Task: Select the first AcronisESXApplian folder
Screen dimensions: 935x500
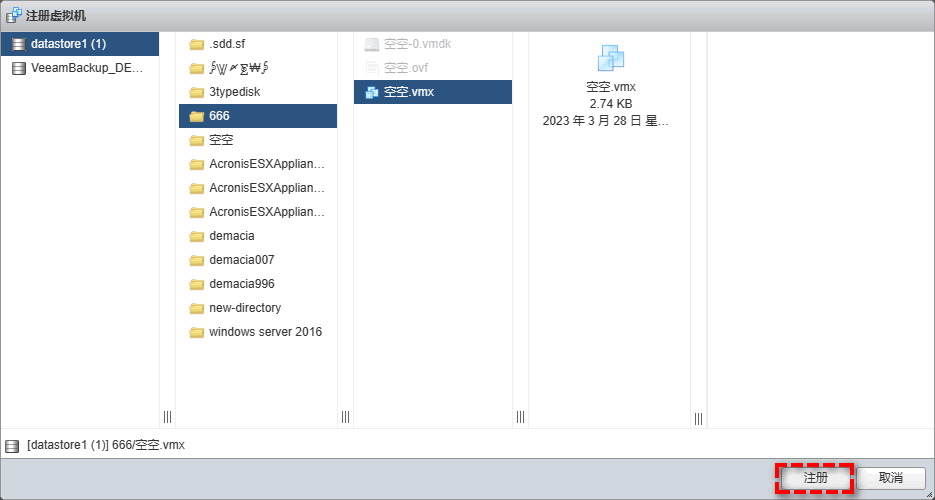Action: point(266,164)
